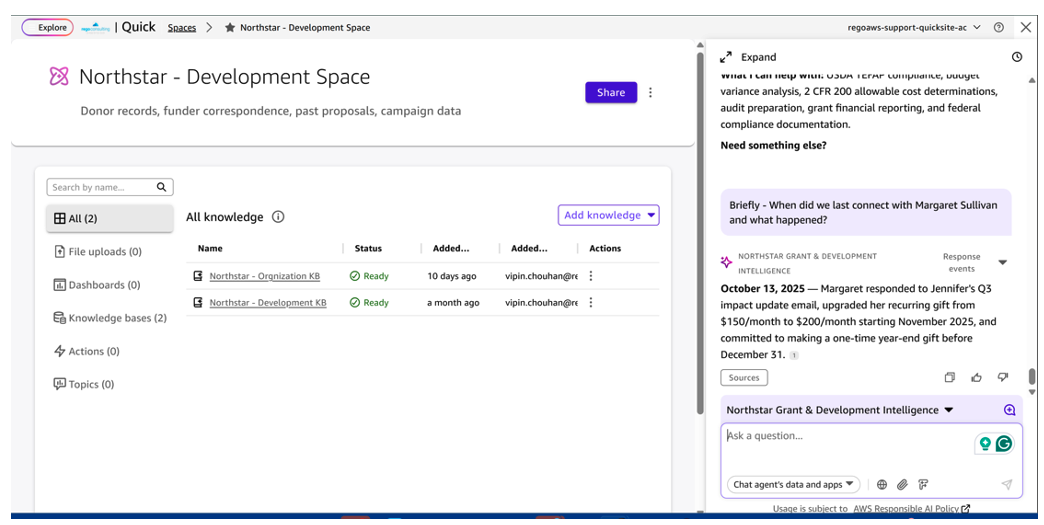Viewport: 1044px width, 525px height.
Task: Select Knowledge bases (2) filter
Action: tap(110, 318)
